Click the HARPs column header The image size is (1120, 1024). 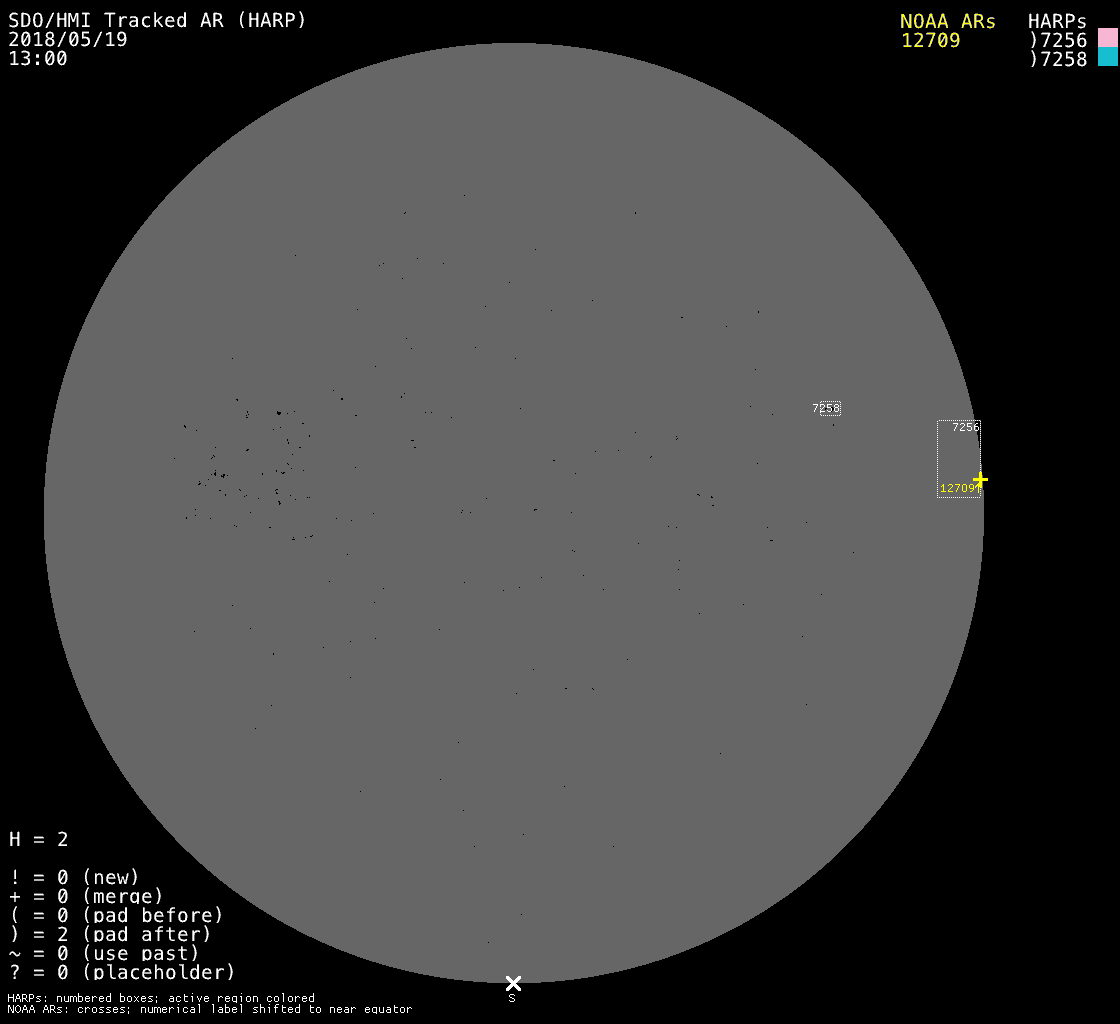click(x=1057, y=21)
